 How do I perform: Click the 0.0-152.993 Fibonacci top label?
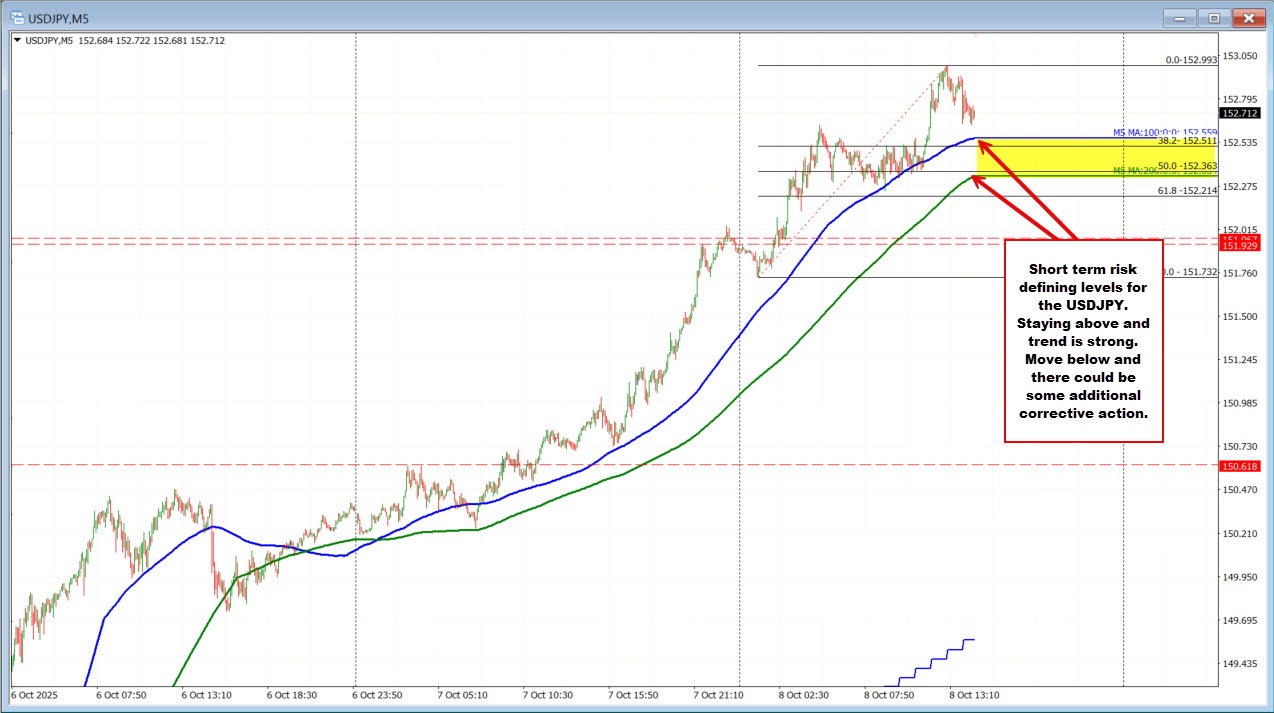(1190, 60)
